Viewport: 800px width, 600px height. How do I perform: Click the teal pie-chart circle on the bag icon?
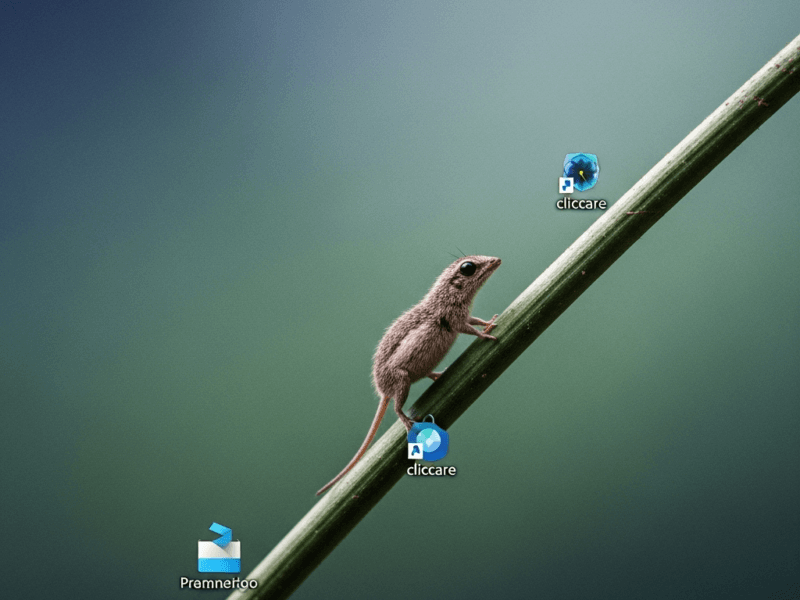tap(429, 440)
